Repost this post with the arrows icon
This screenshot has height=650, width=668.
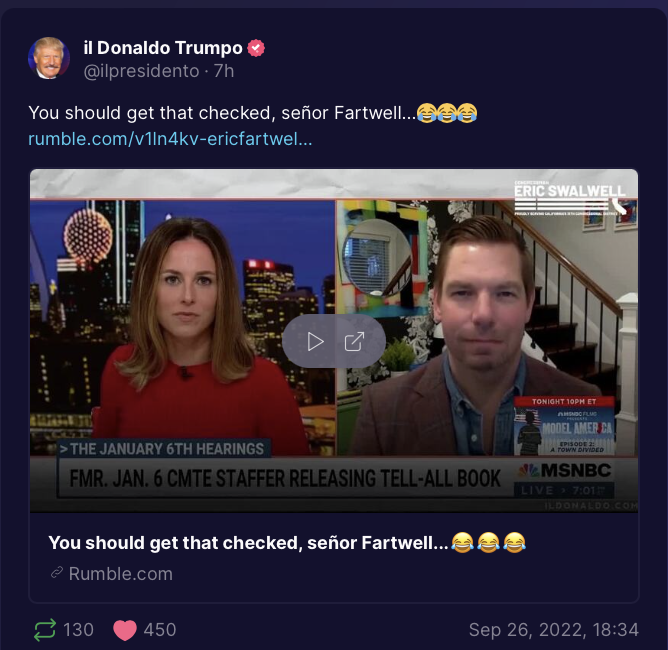[44, 630]
